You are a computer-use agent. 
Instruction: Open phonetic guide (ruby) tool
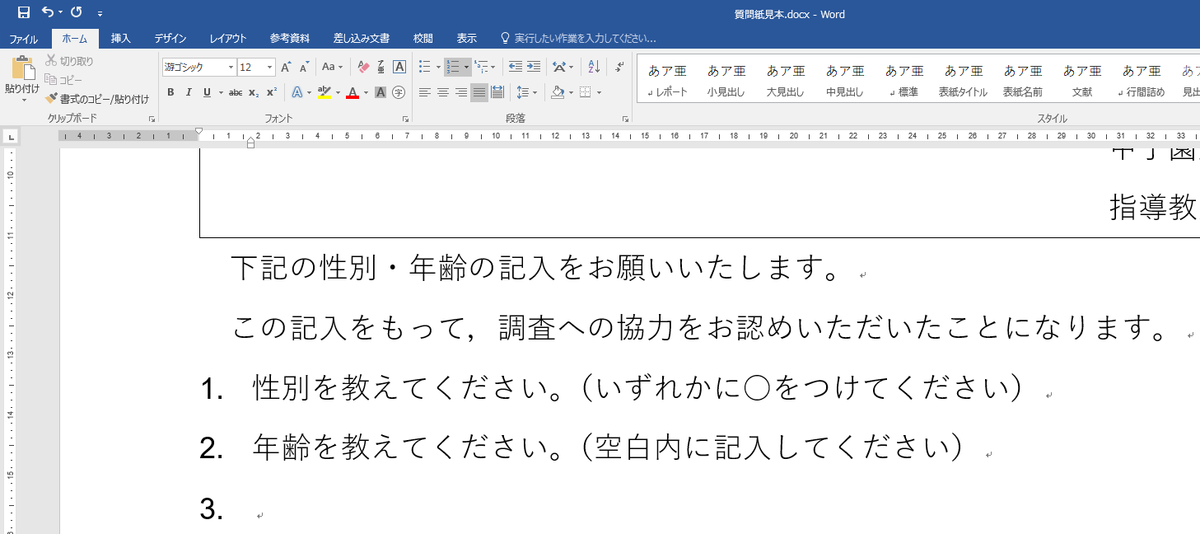pyautogui.click(x=381, y=67)
